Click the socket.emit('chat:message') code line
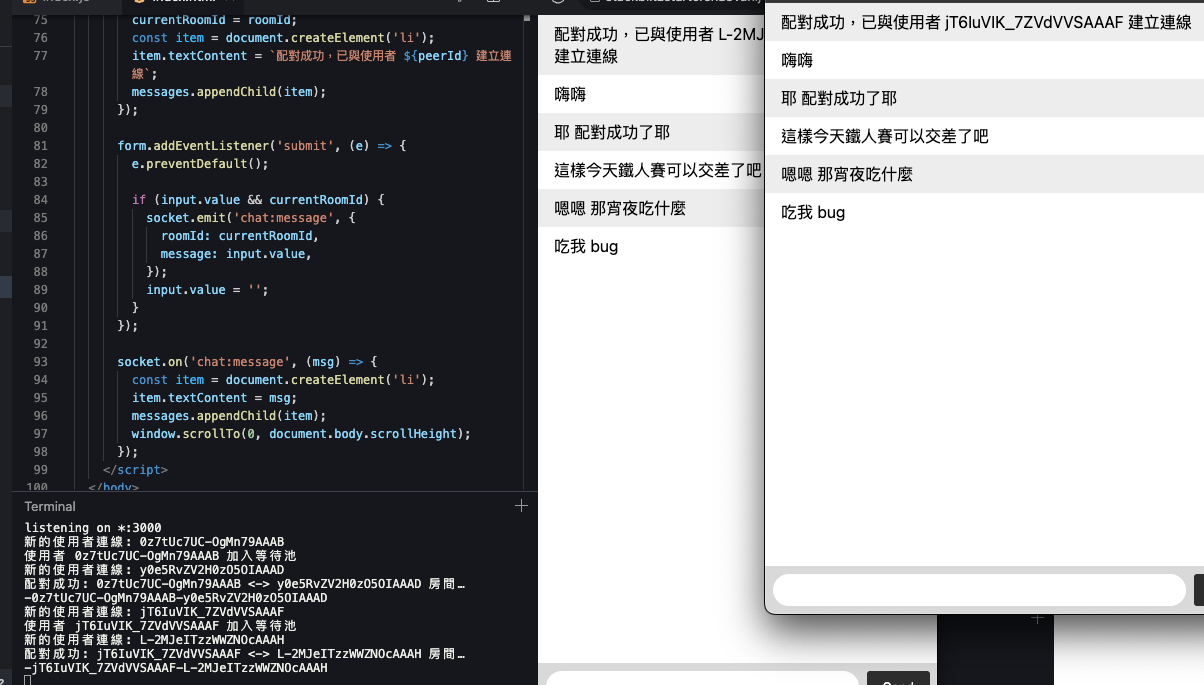 click(x=250, y=218)
